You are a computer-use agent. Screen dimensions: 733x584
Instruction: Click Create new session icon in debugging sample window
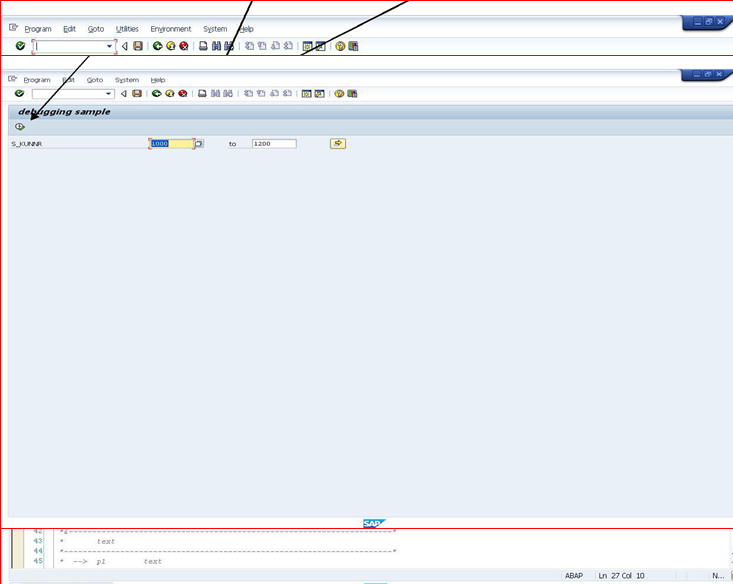coord(306,94)
